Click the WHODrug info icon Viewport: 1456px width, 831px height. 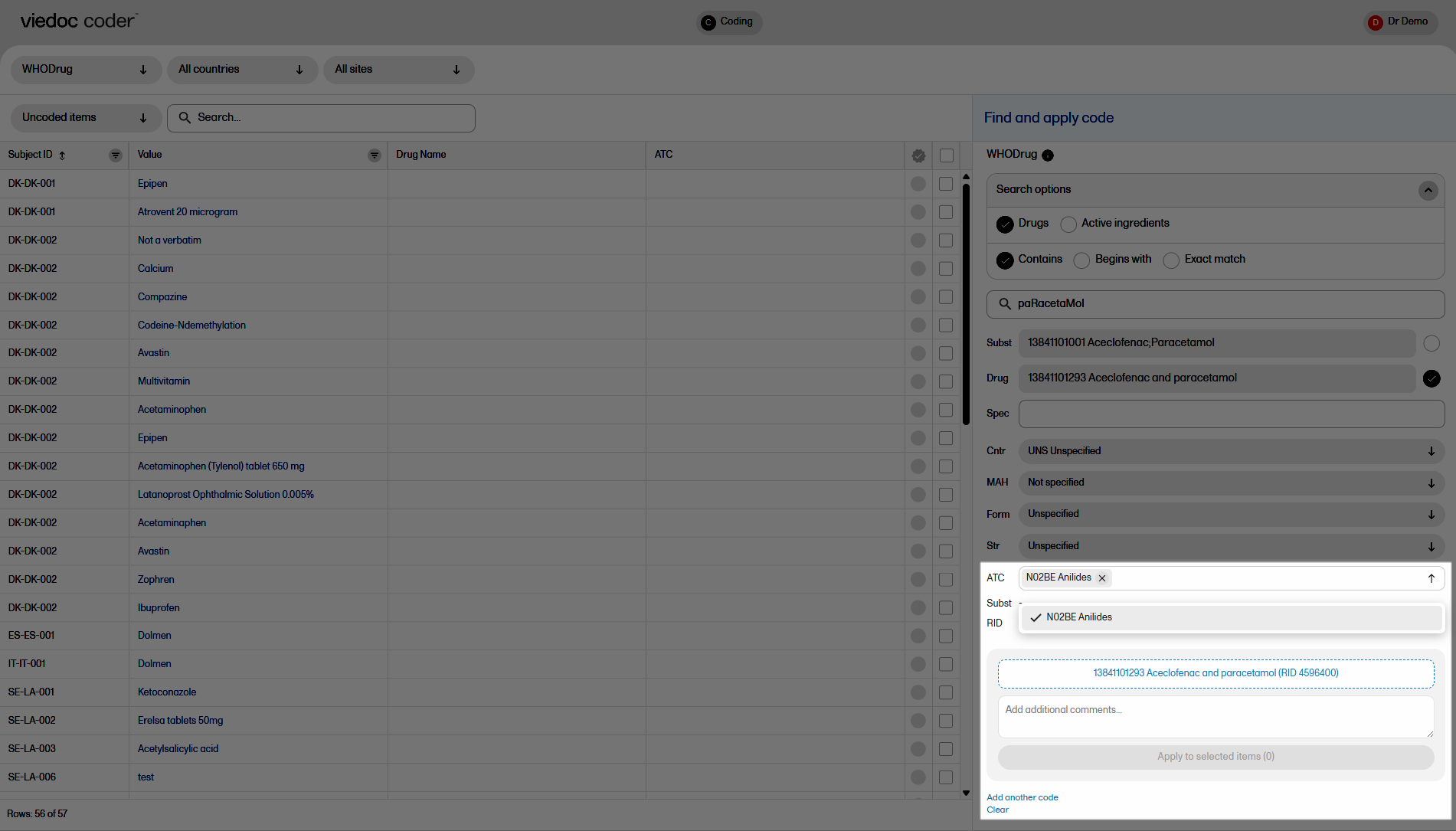pyautogui.click(x=1048, y=155)
